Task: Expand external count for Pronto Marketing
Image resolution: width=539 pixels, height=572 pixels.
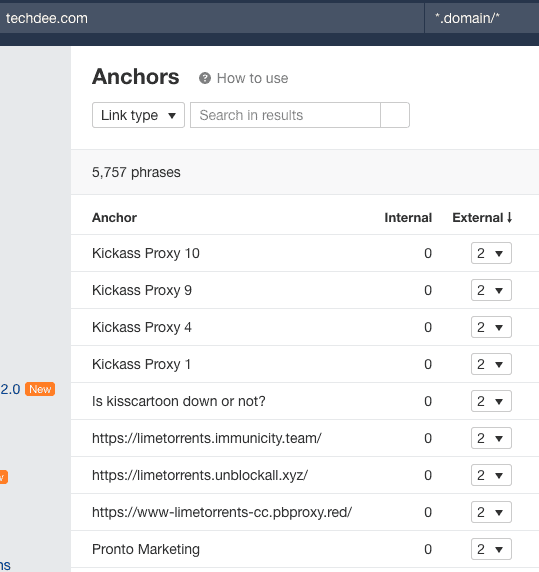Action: tap(491, 549)
